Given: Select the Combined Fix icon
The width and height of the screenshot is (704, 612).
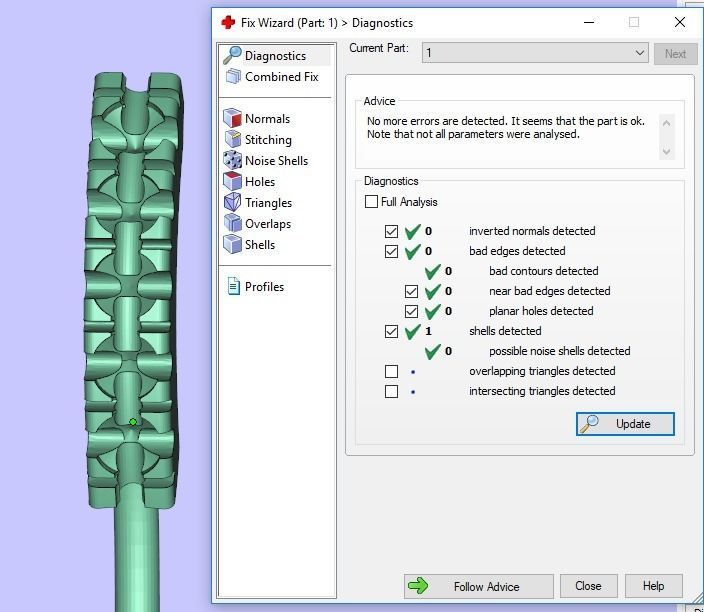Looking at the screenshot, I should 233,76.
